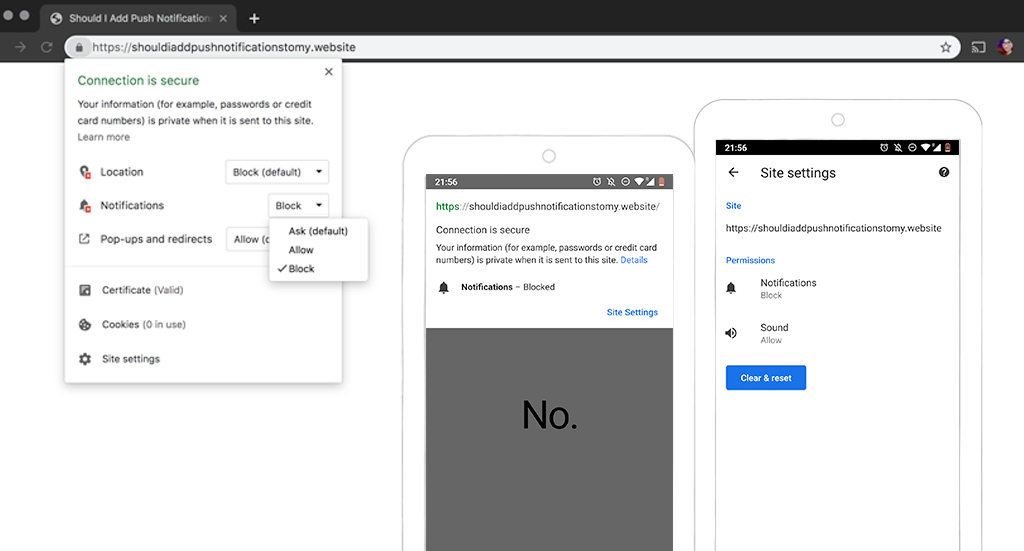Tap the back arrow in Site settings
The height and width of the screenshot is (551, 1024).
point(733,172)
